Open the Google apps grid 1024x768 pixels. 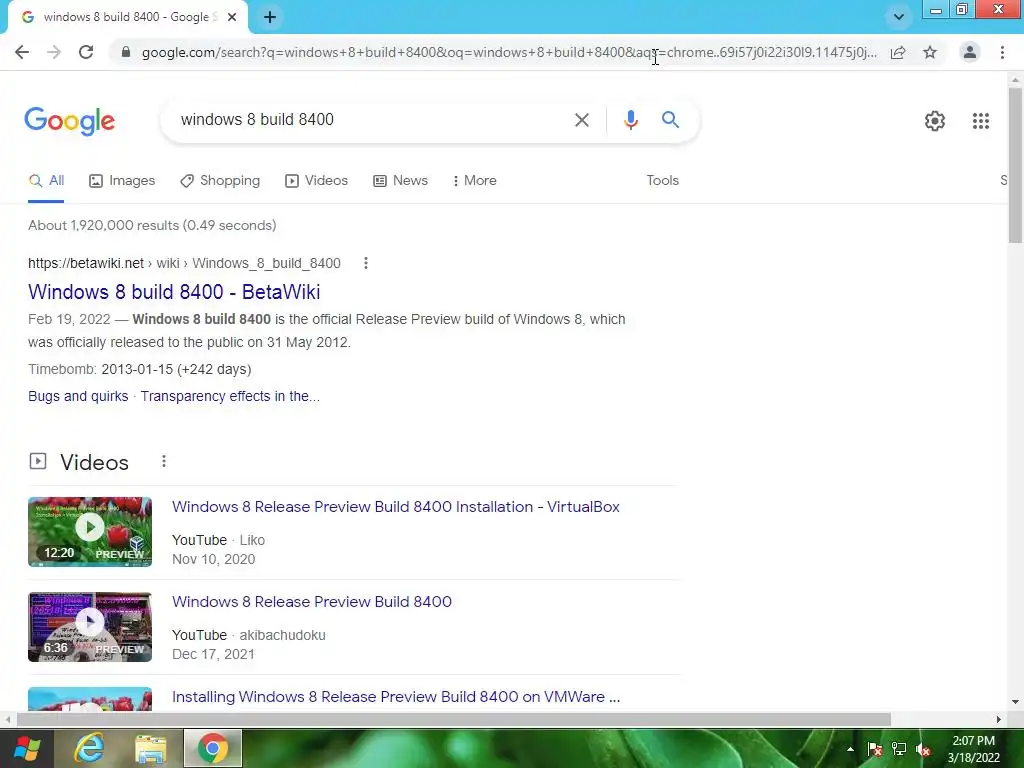pyautogui.click(x=981, y=121)
